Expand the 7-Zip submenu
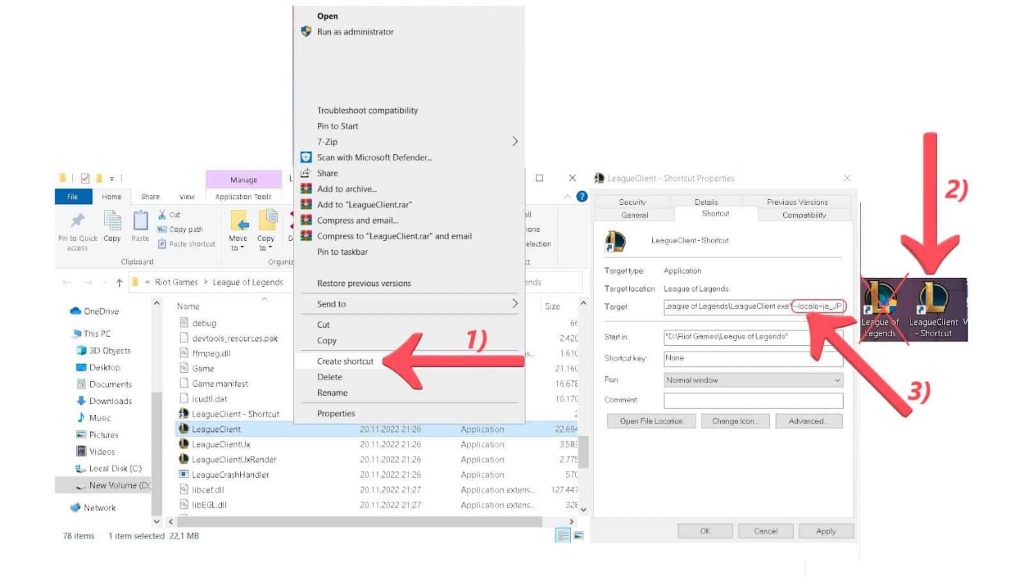This screenshot has height=577, width=1024. tap(515, 142)
